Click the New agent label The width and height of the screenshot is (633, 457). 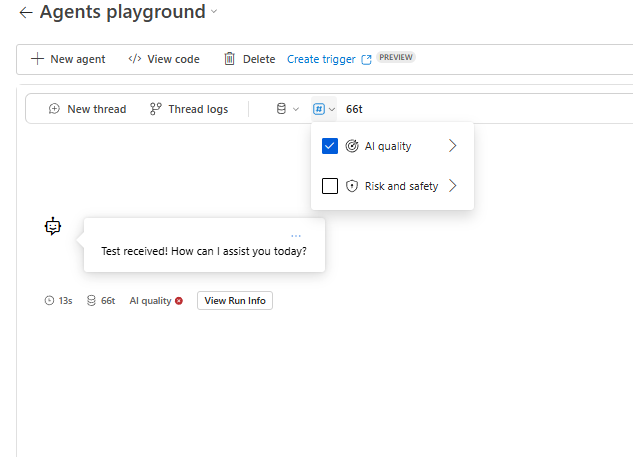click(x=78, y=59)
